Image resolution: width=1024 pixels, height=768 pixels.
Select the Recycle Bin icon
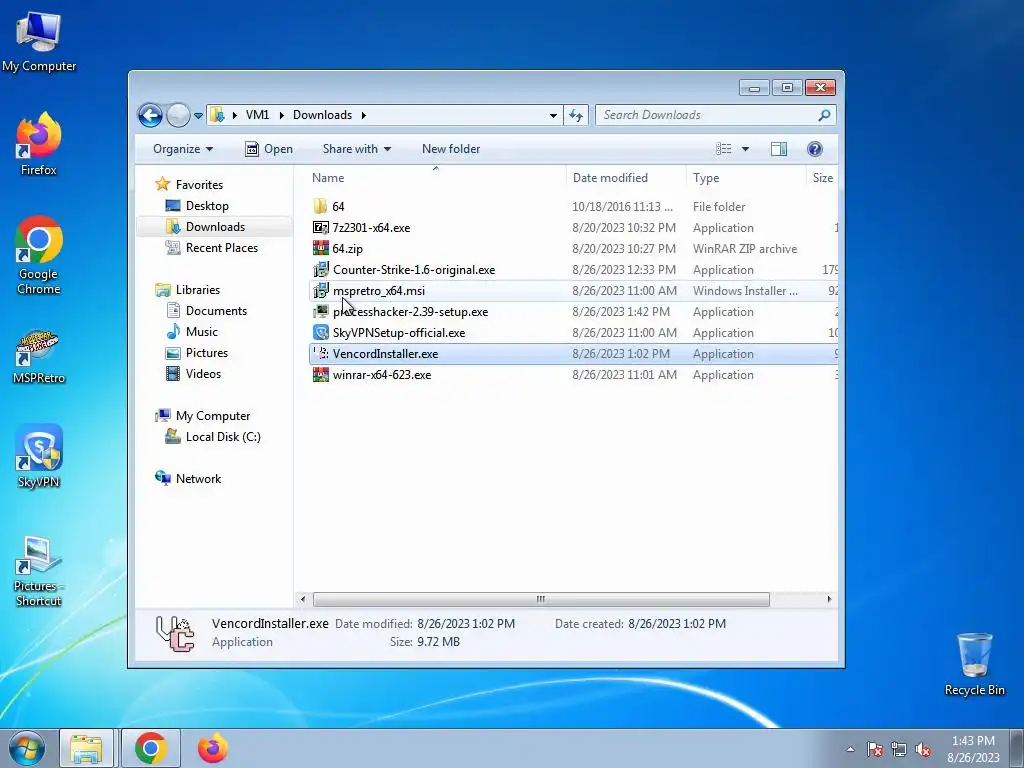click(x=974, y=664)
